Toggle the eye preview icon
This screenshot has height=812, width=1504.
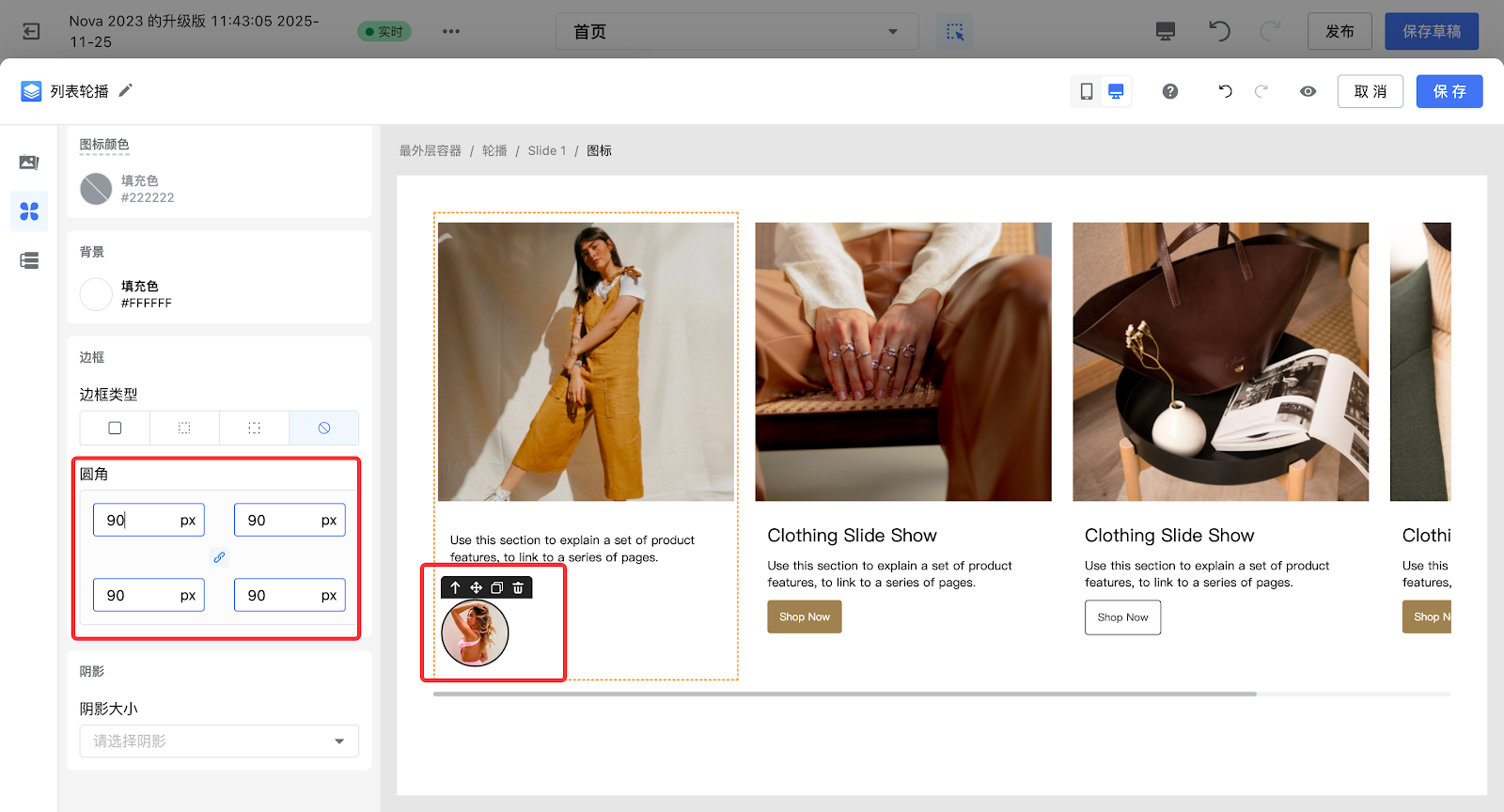(1308, 91)
